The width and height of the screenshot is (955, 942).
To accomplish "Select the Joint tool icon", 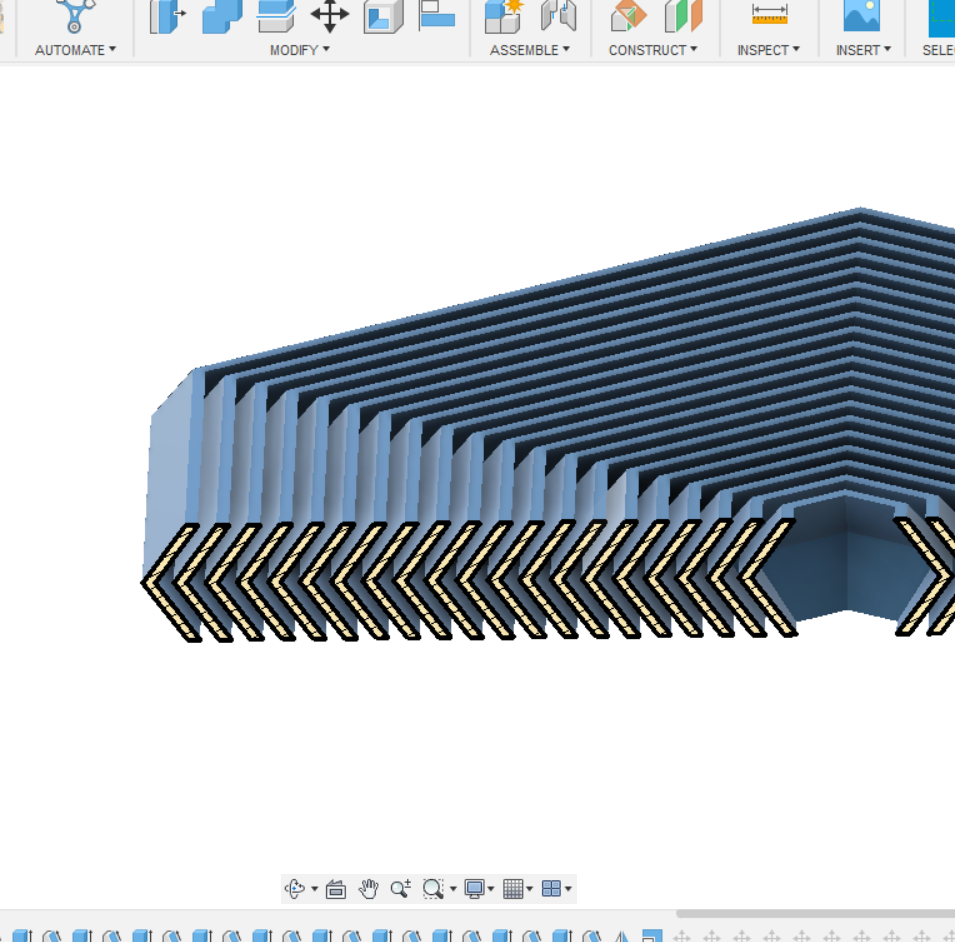I will tap(559, 16).
